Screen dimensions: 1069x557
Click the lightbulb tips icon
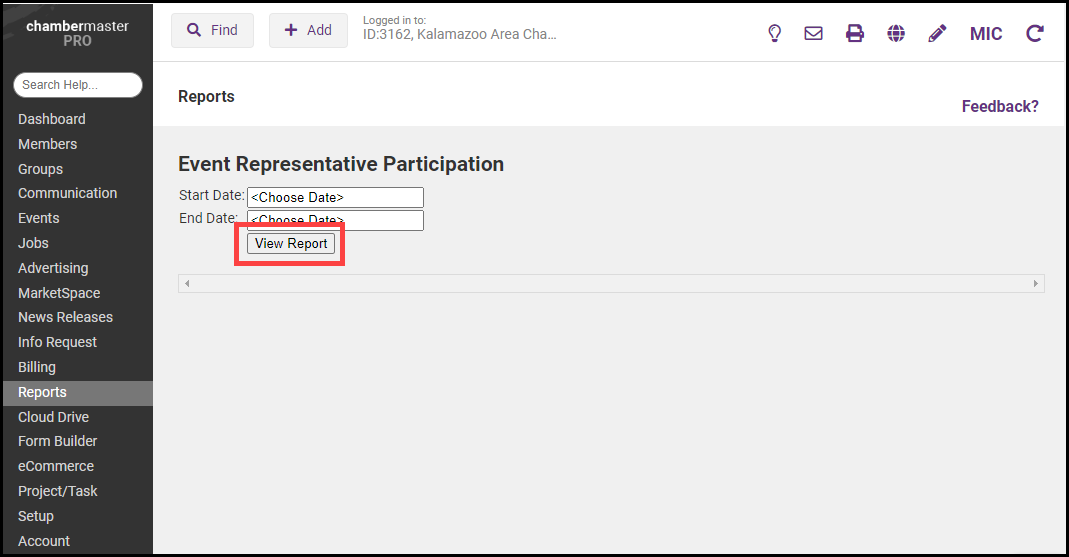click(x=774, y=33)
